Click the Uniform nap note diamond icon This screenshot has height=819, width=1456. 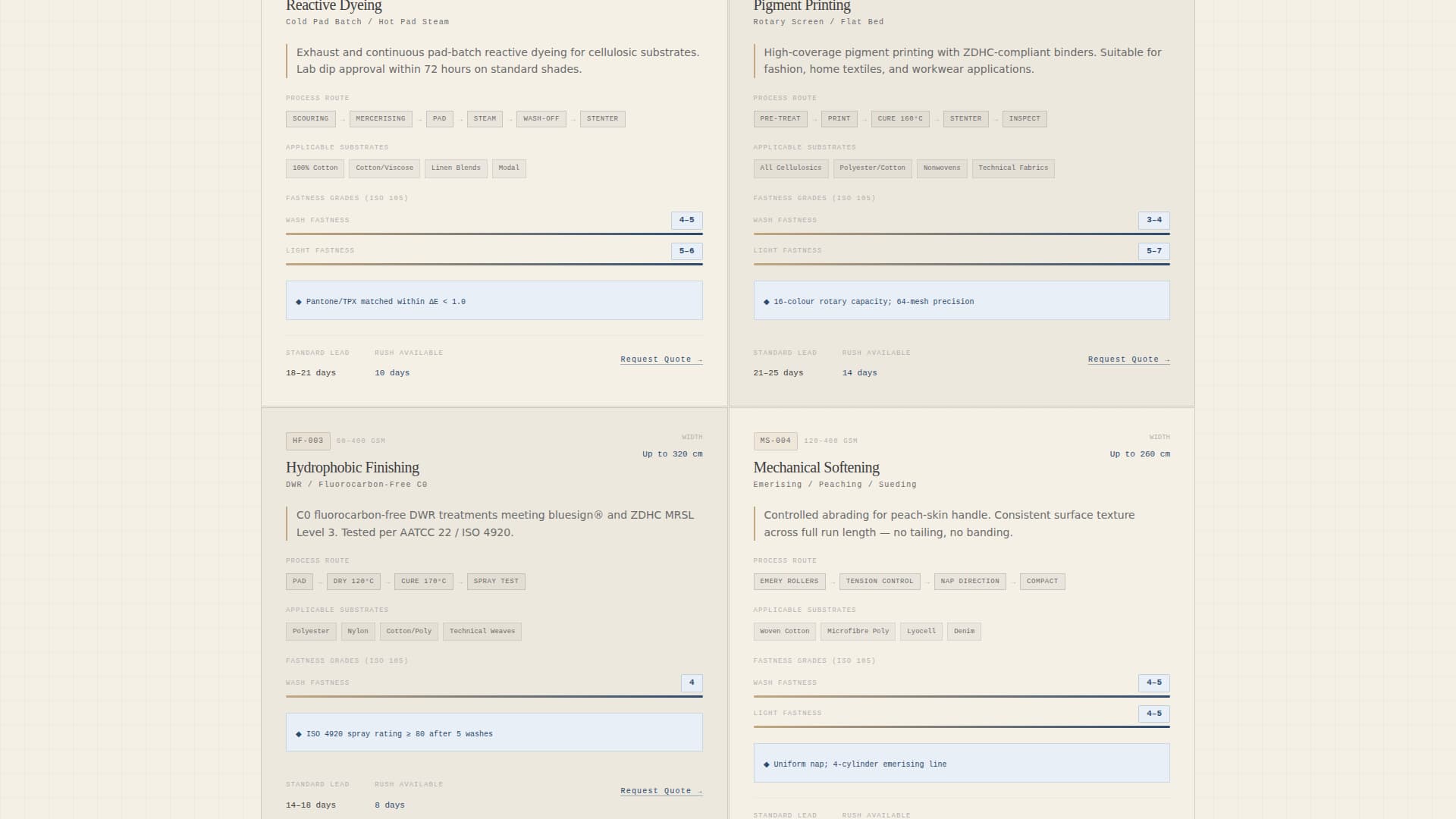pos(766,764)
